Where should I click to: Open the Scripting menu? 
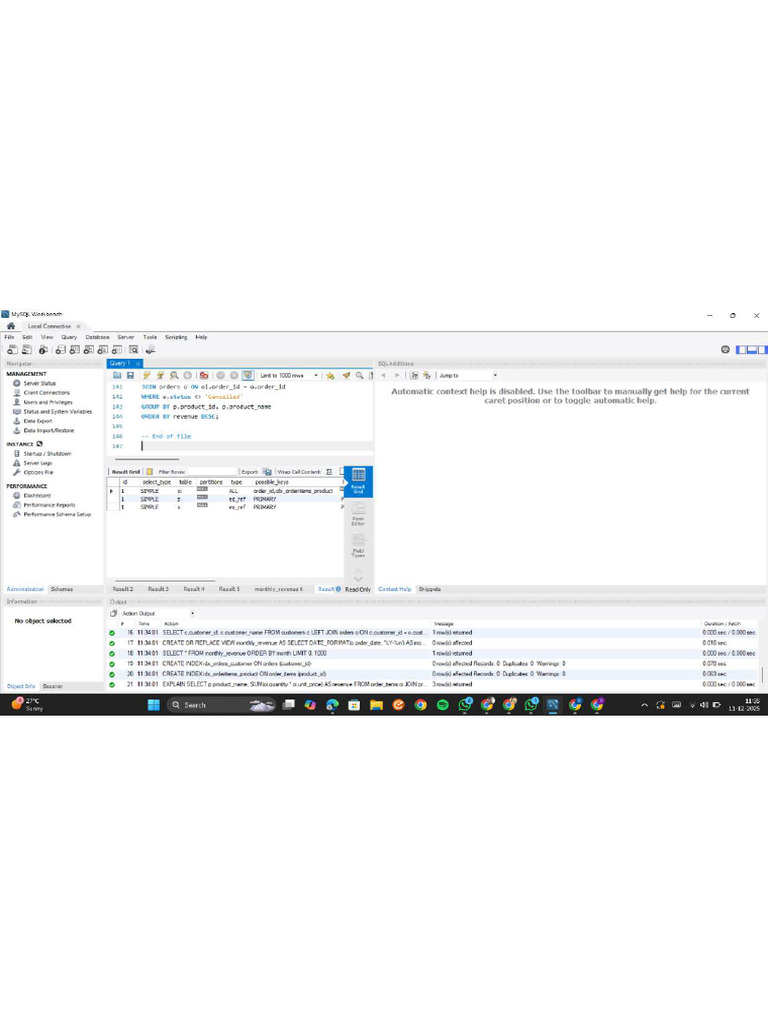click(176, 338)
